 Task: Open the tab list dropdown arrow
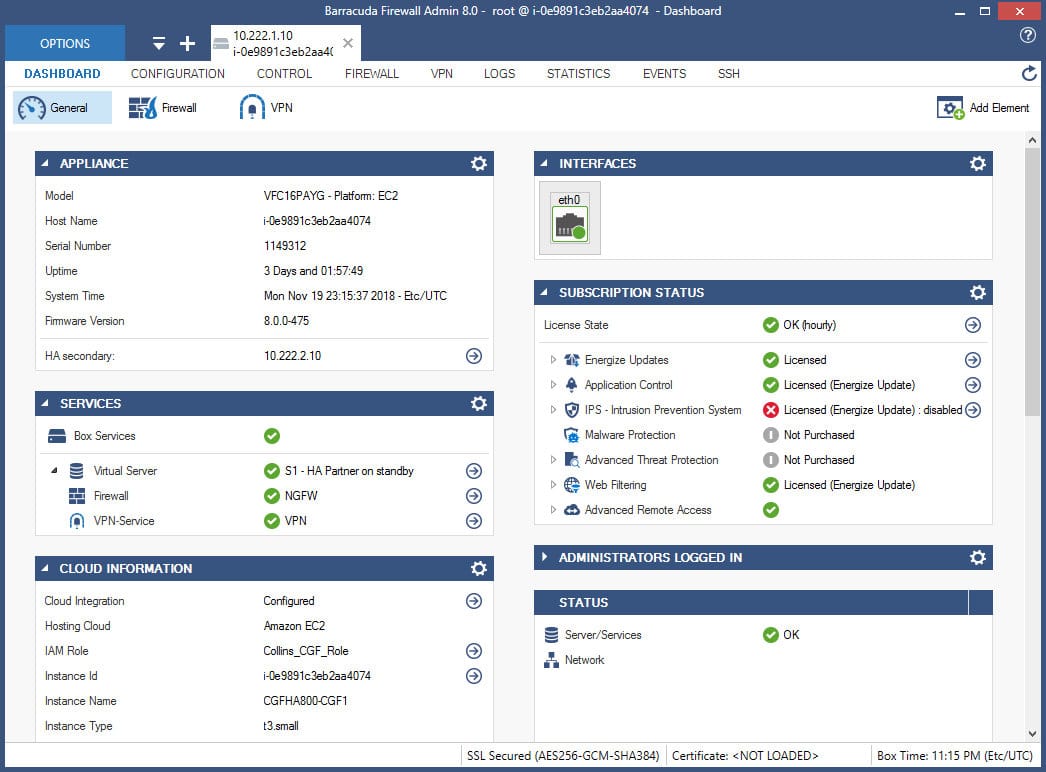pyautogui.click(x=159, y=43)
